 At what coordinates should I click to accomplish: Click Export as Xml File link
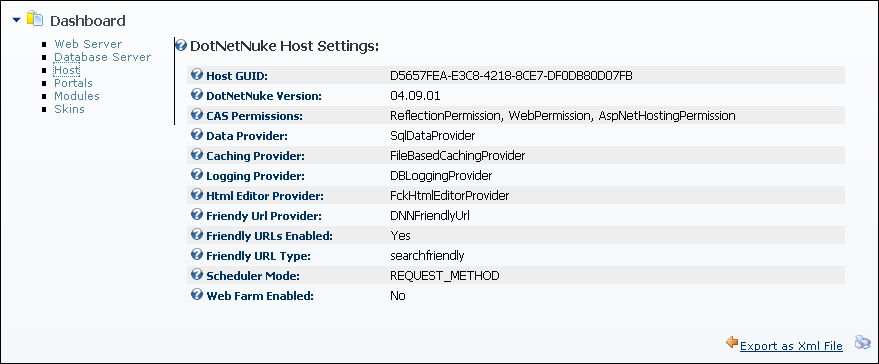coord(791,346)
